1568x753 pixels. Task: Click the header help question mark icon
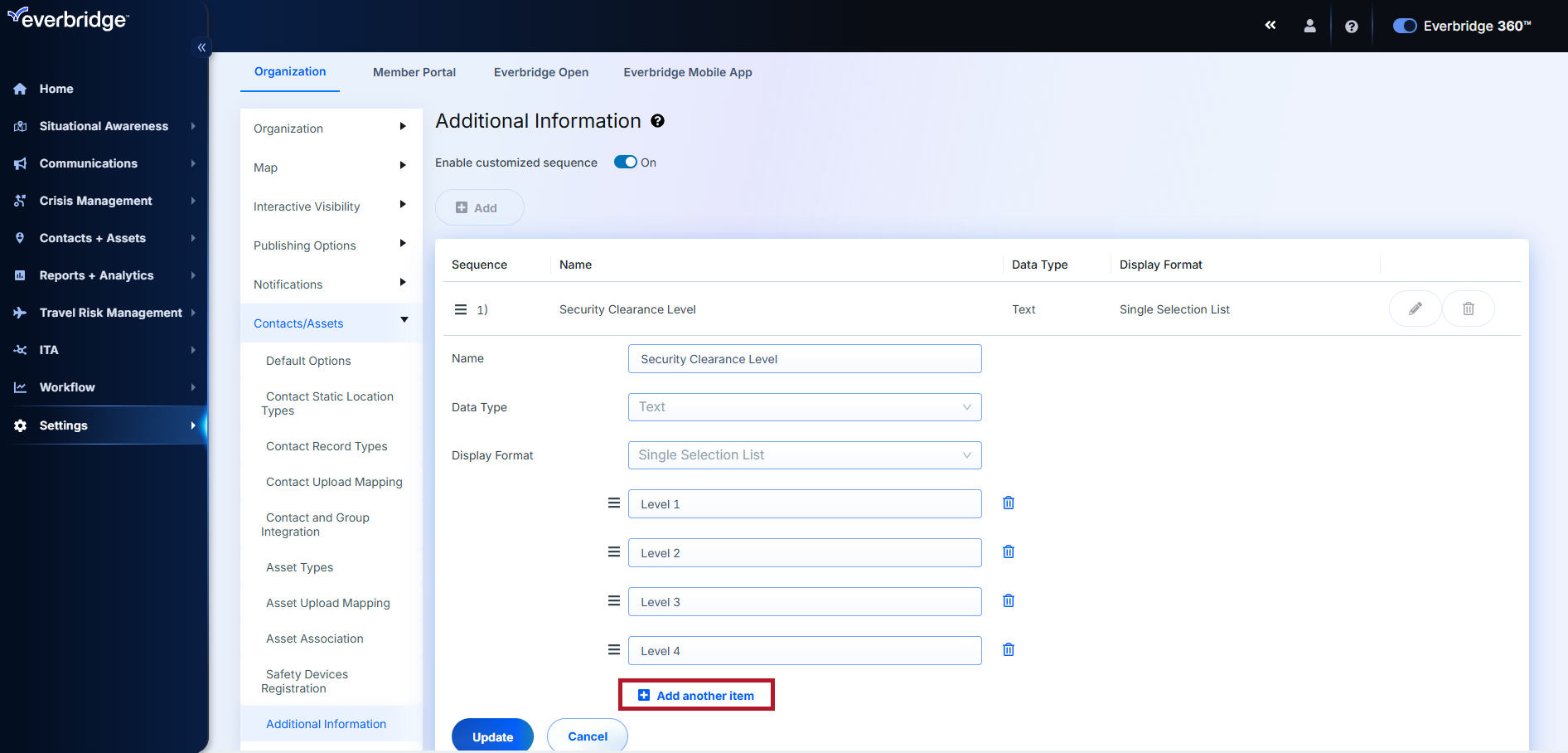[1351, 27]
